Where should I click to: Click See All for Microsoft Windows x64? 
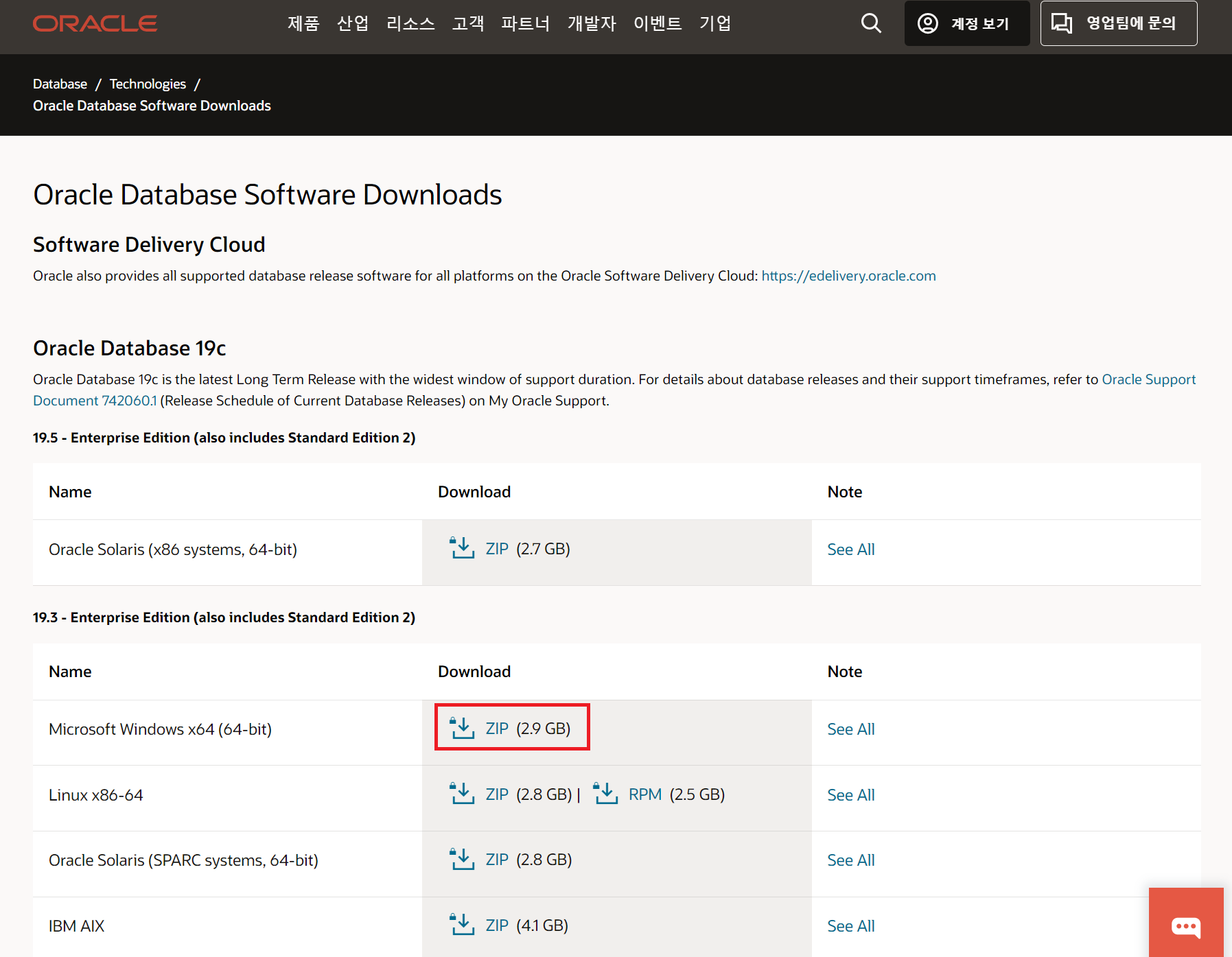coord(850,729)
